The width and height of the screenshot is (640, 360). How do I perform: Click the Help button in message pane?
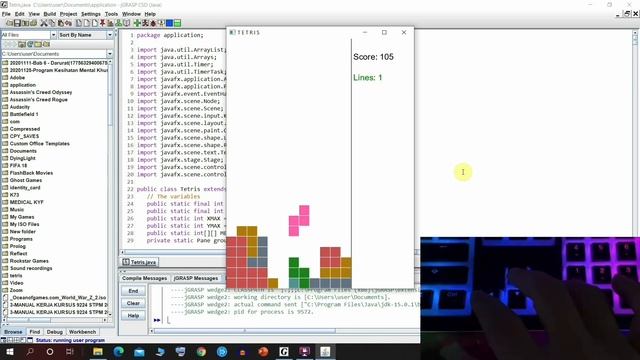pos(133,316)
